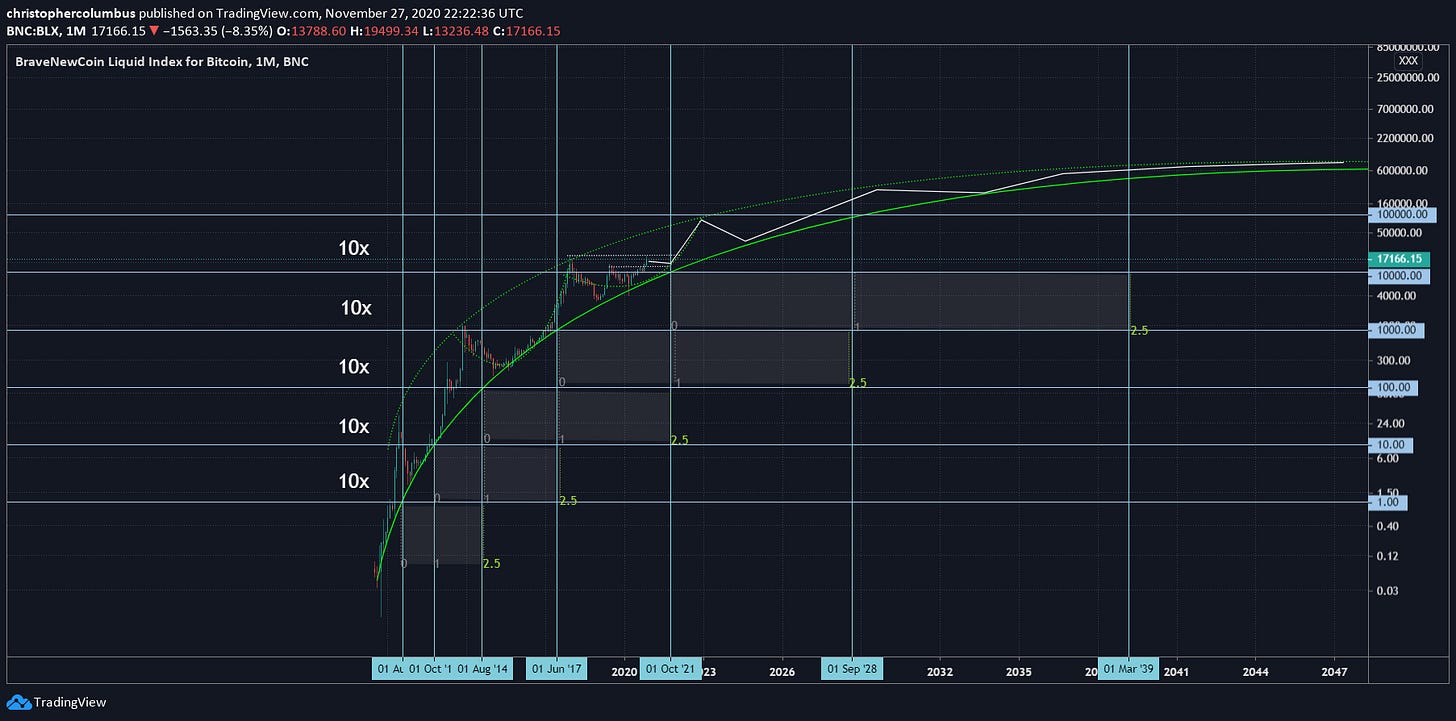Click the 2026 time axis label

[783, 671]
